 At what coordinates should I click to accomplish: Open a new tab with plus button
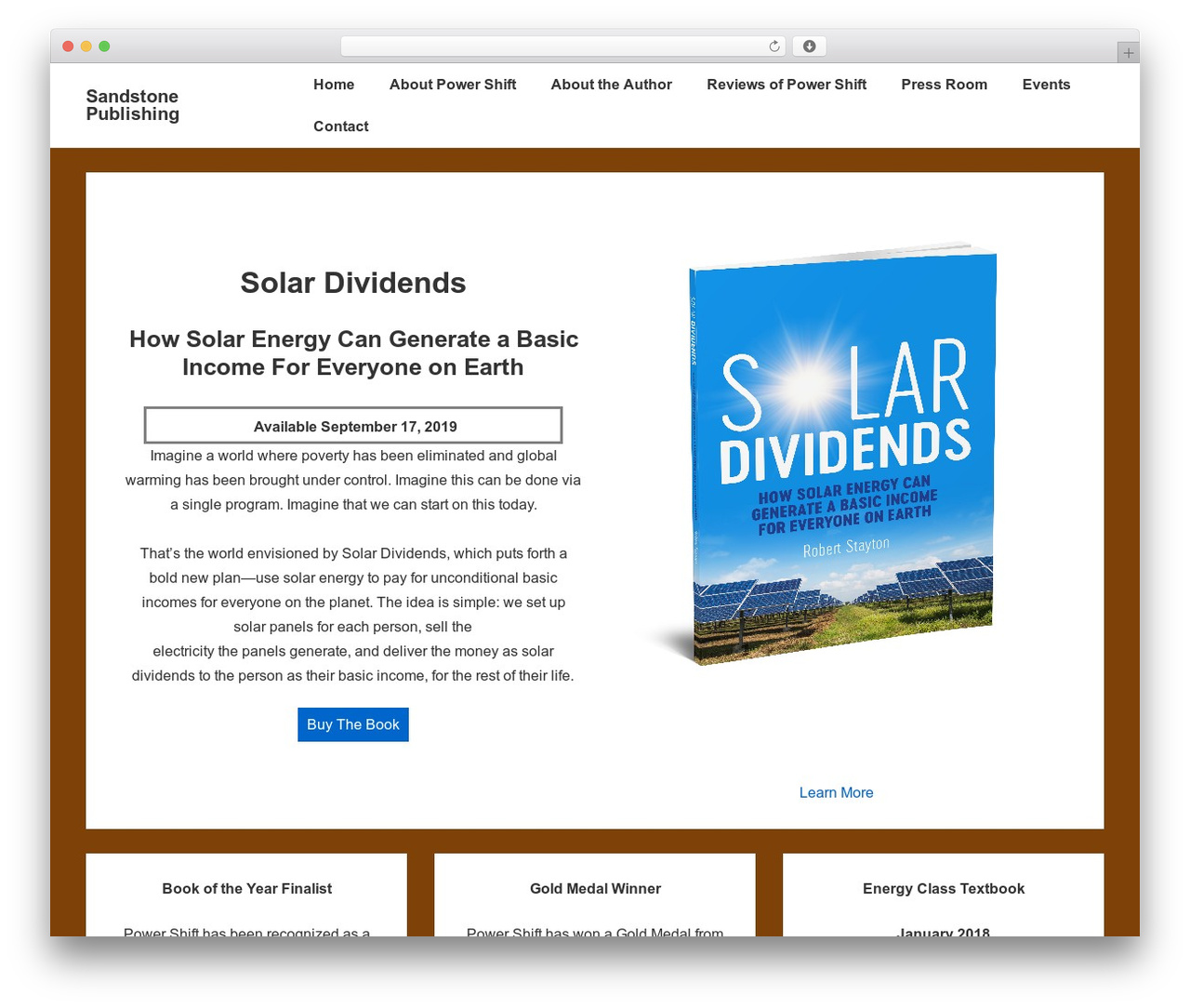[1128, 53]
